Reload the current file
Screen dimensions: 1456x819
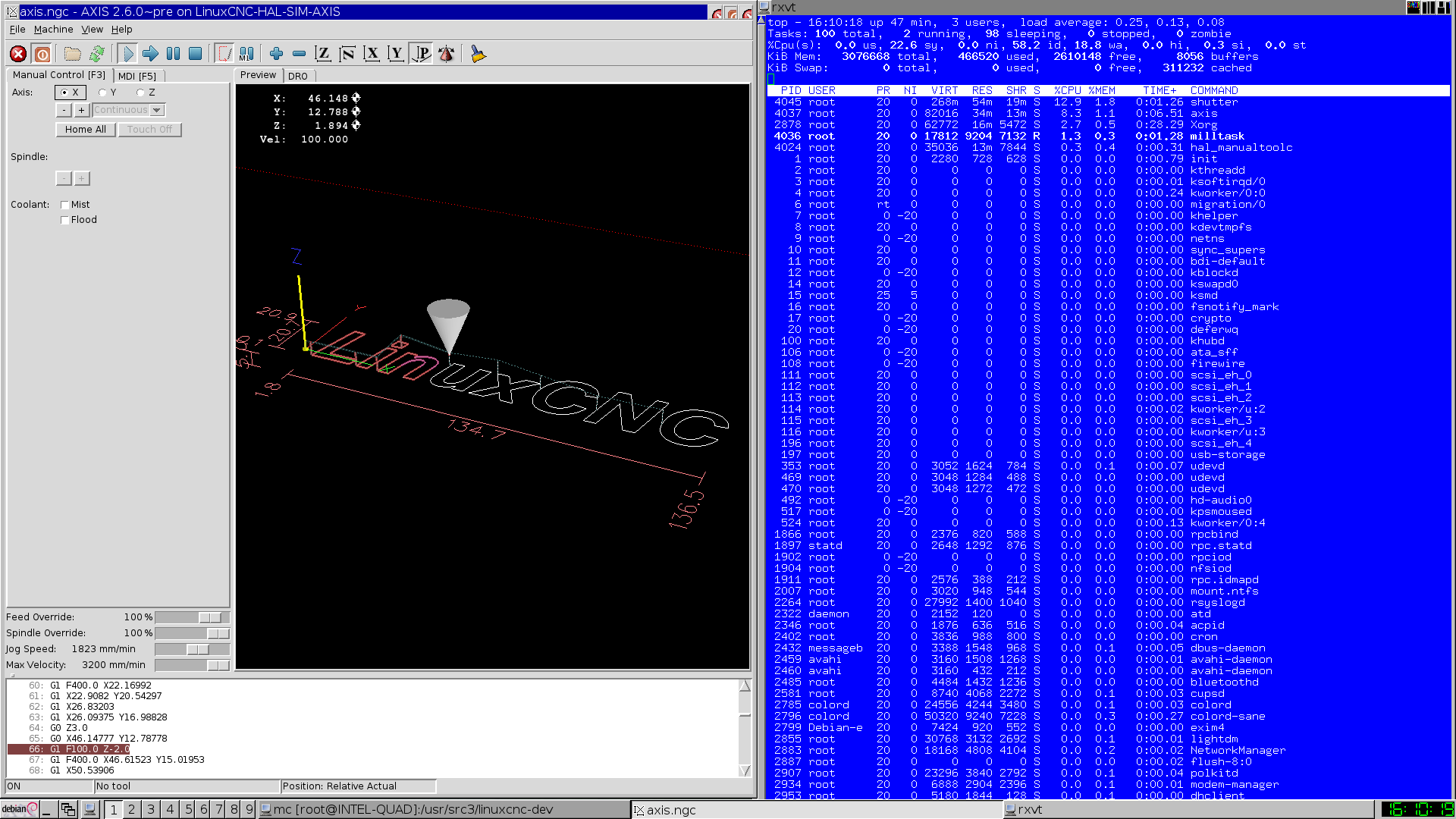(97, 54)
